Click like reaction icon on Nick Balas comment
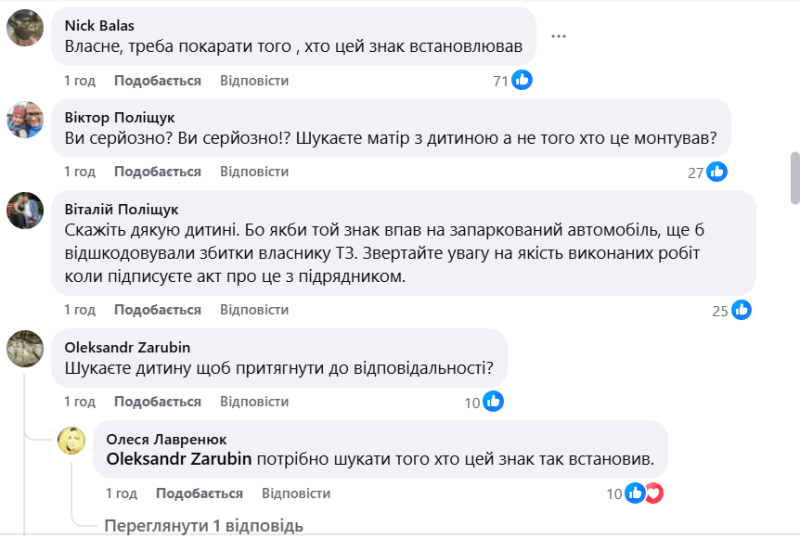The height and width of the screenshot is (538, 800). point(522,80)
